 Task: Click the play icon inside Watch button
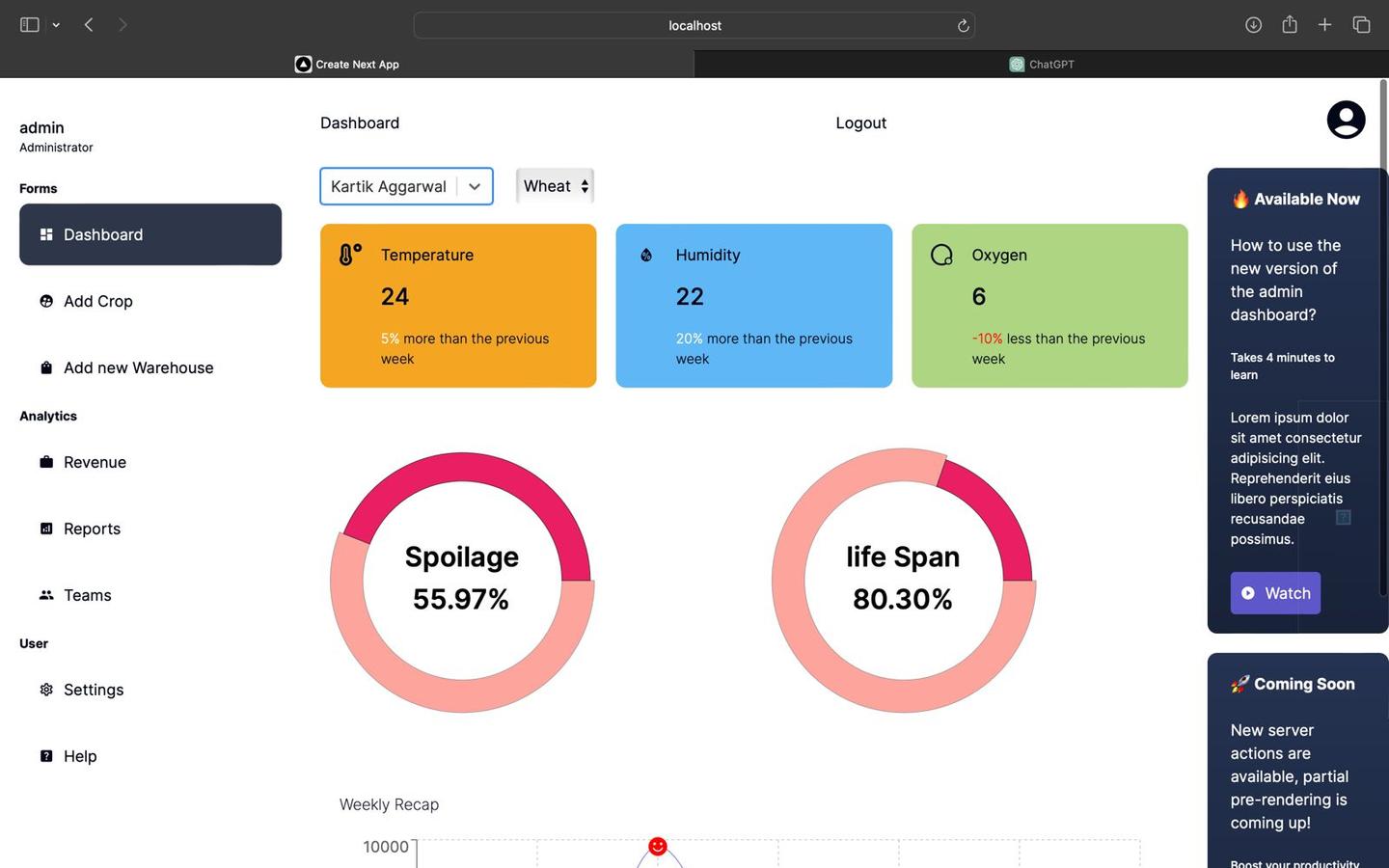click(x=1248, y=593)
